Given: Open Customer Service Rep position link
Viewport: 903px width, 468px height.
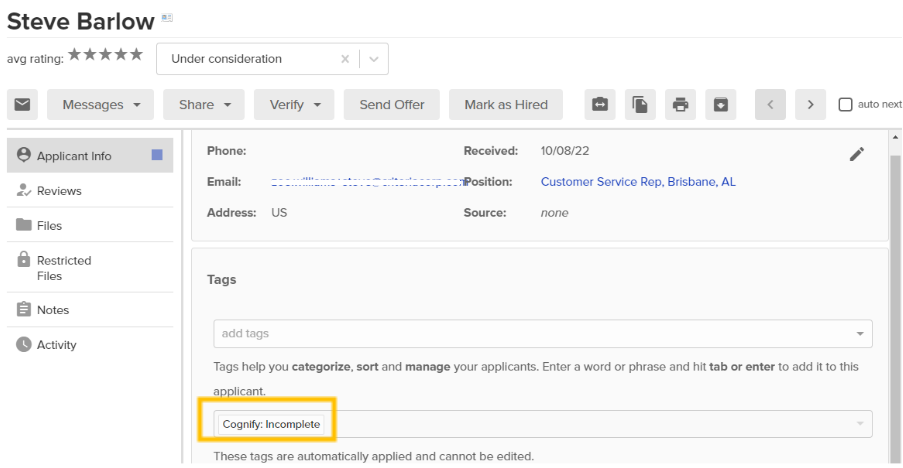Looking at the screenshot, I should click(x=638, y=182).
